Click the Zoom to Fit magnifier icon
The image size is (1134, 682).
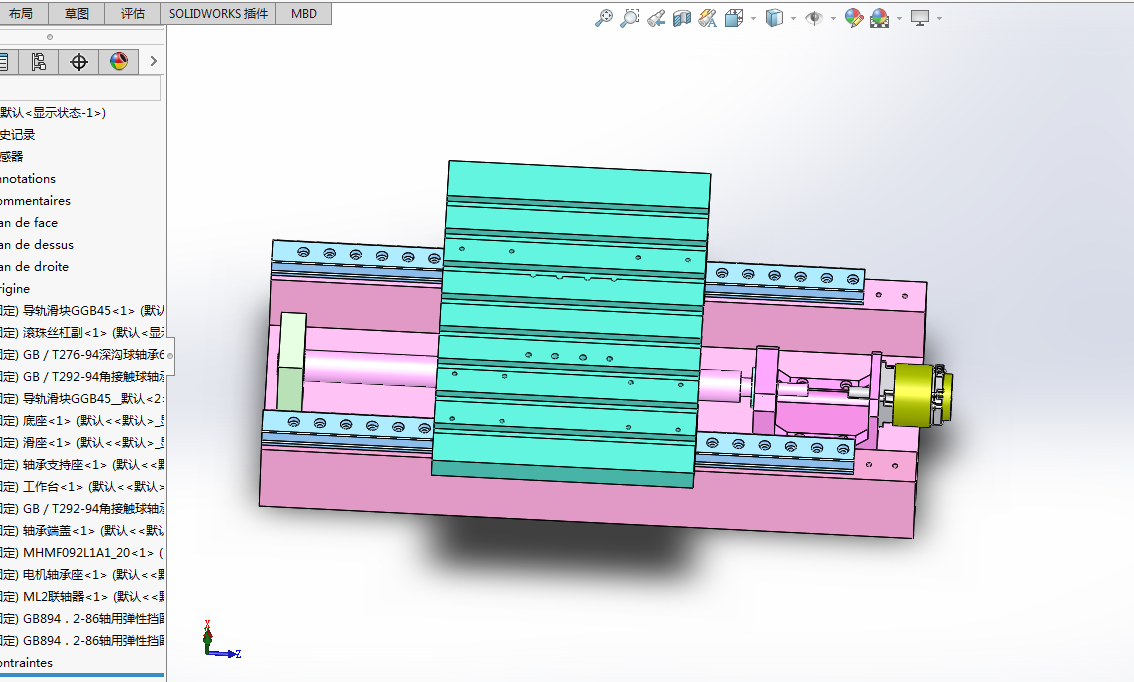click(x=603, y=18)
